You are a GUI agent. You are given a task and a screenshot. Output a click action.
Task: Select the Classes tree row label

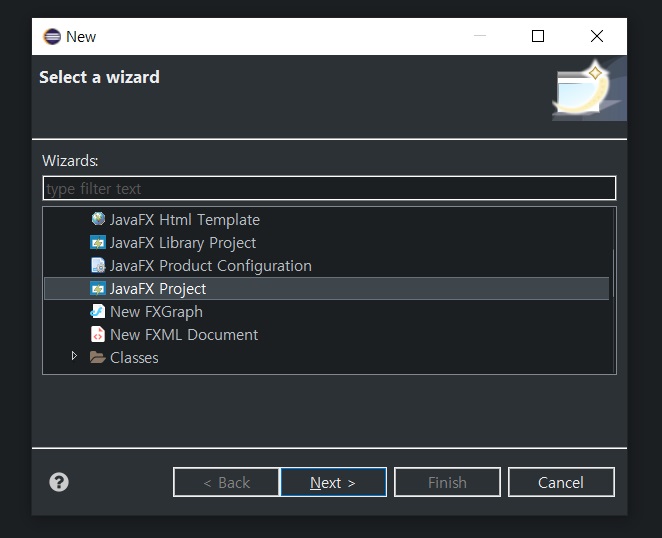pos(134,358)
